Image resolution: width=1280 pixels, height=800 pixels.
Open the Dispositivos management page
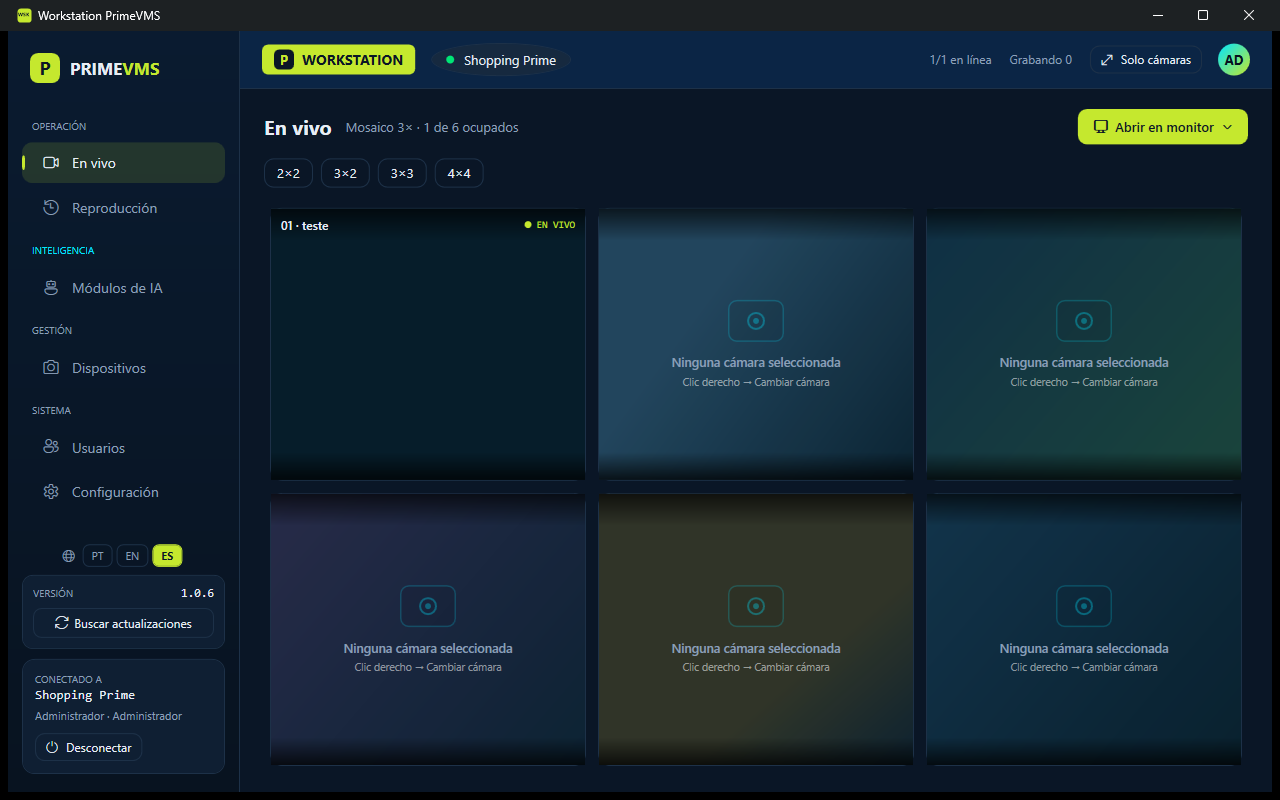tap(123, 368)
